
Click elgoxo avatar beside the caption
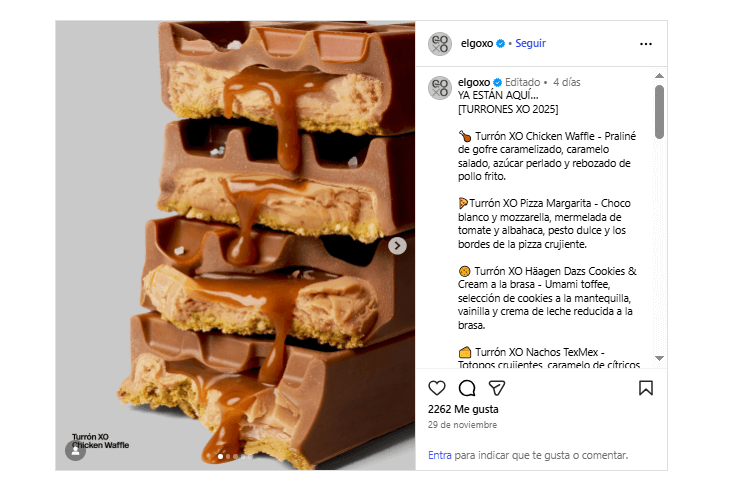pyautogui.click(x=440, y=88)
